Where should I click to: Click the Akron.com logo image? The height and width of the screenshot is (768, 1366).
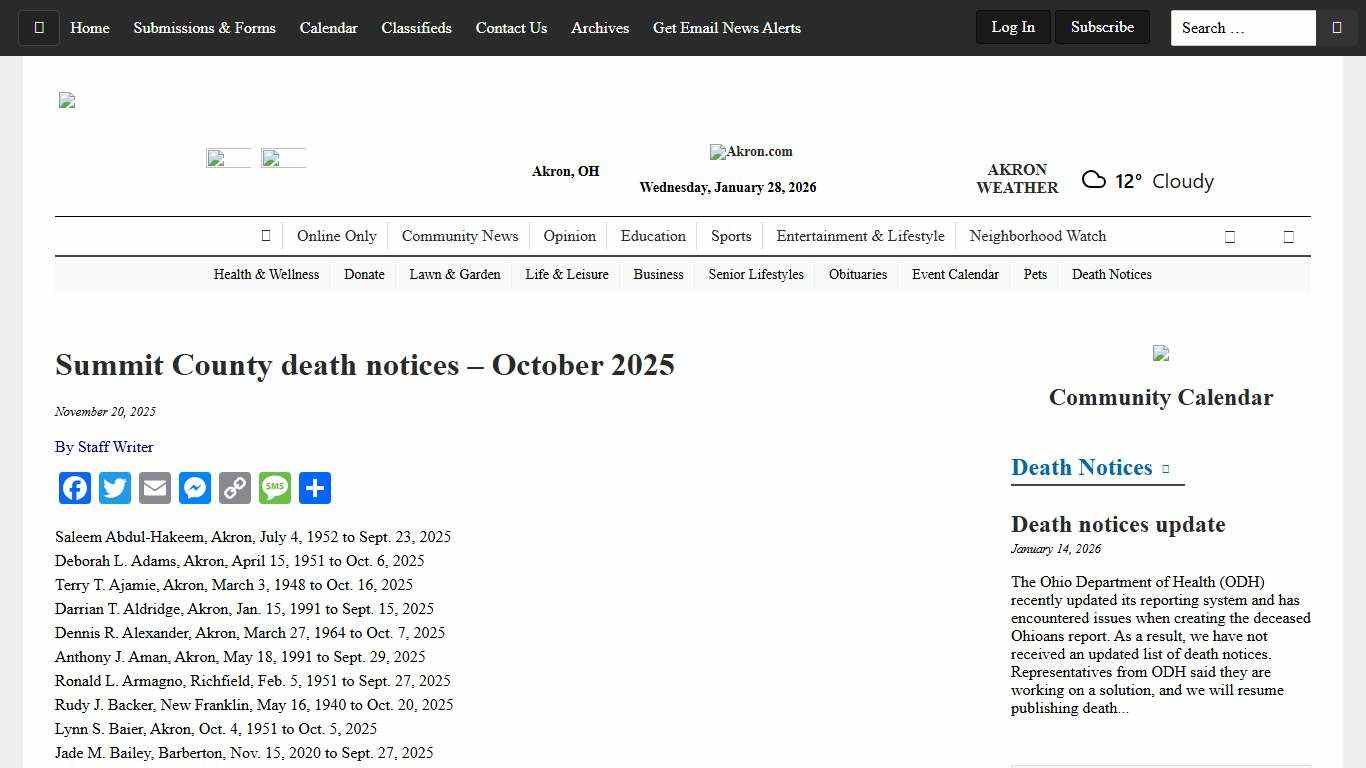click(751, 152)
